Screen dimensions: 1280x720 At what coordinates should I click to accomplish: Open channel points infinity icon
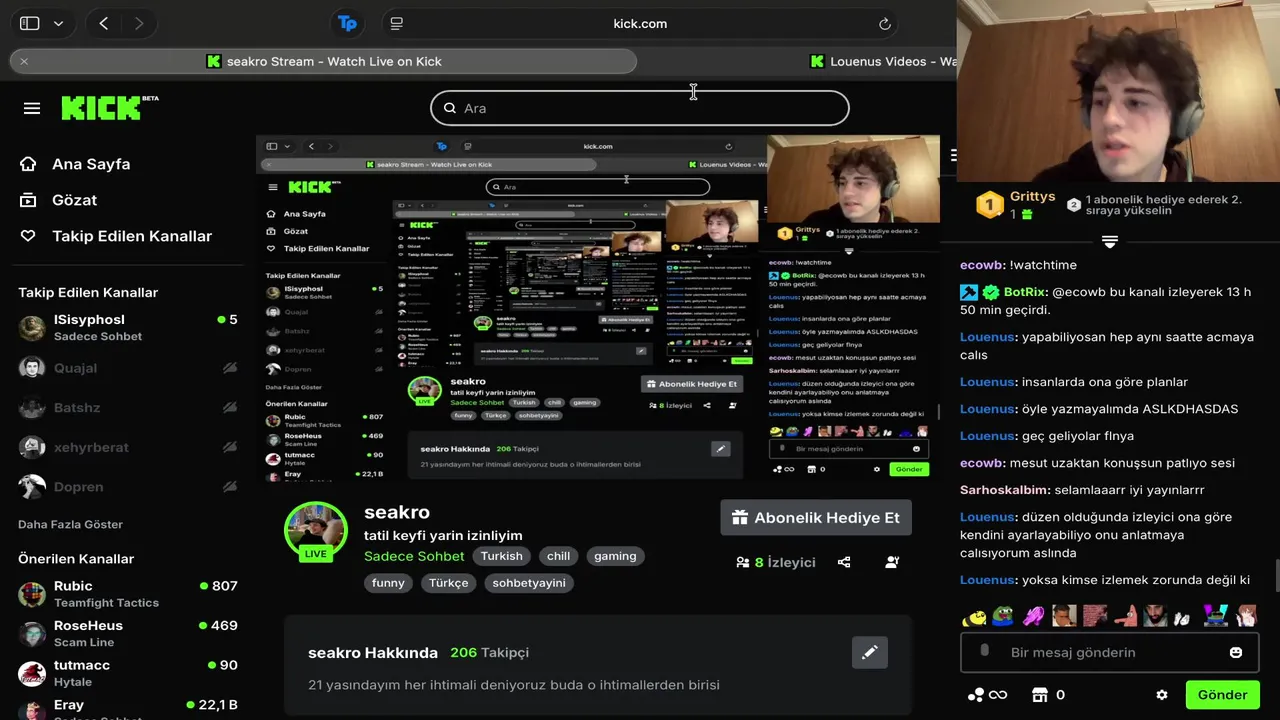(x=988, y=695)
